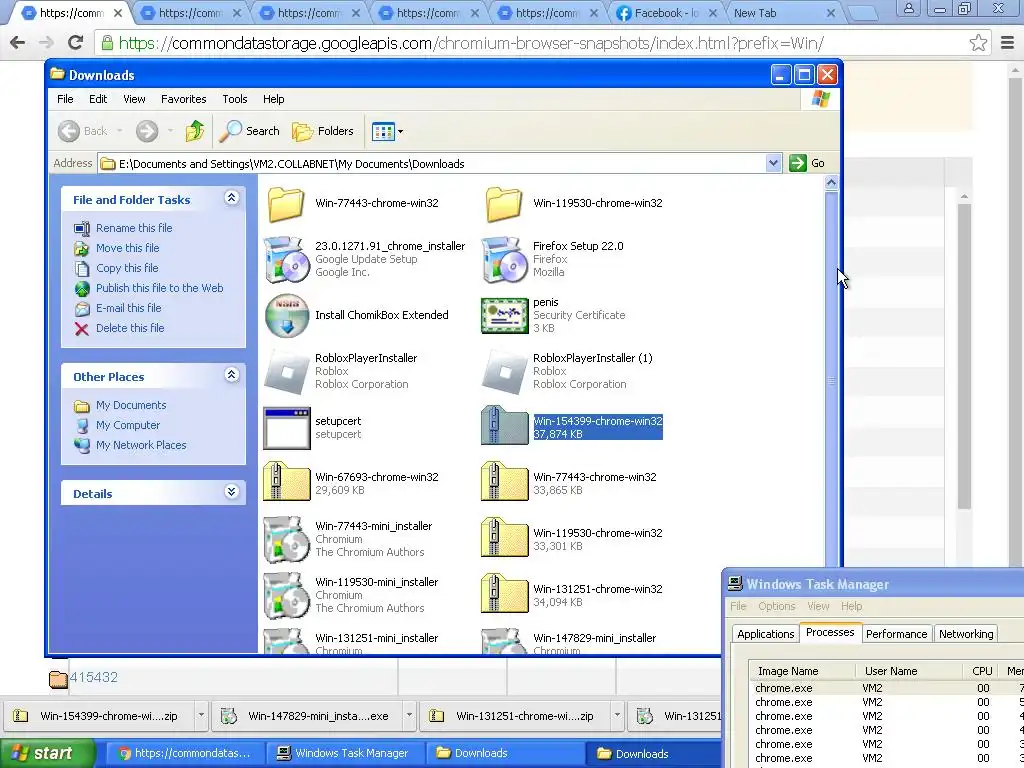Click My Computer icon in Other Places
The height and width of the screenshot is (768, 1024).
[x=82, y=426]
